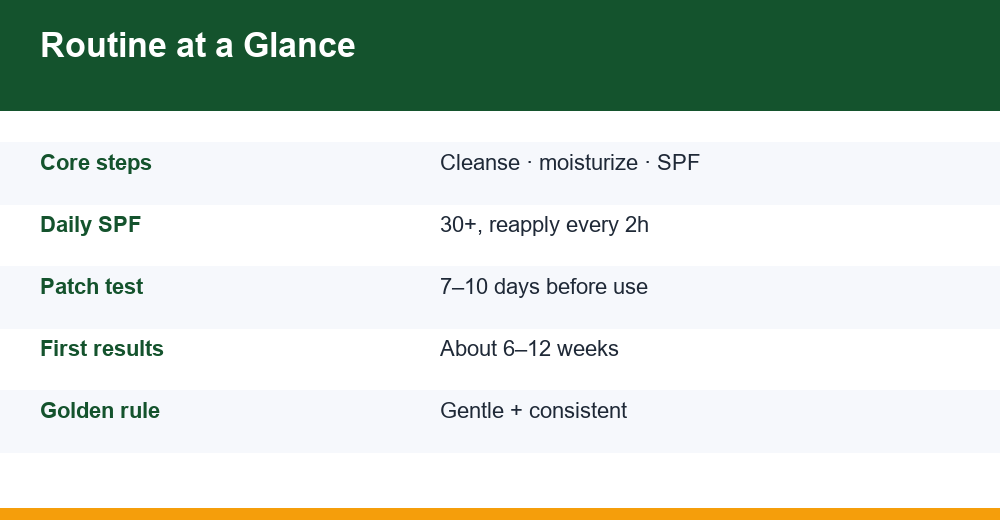Click the word "consistent" in Golden rule

click(578, 410)
